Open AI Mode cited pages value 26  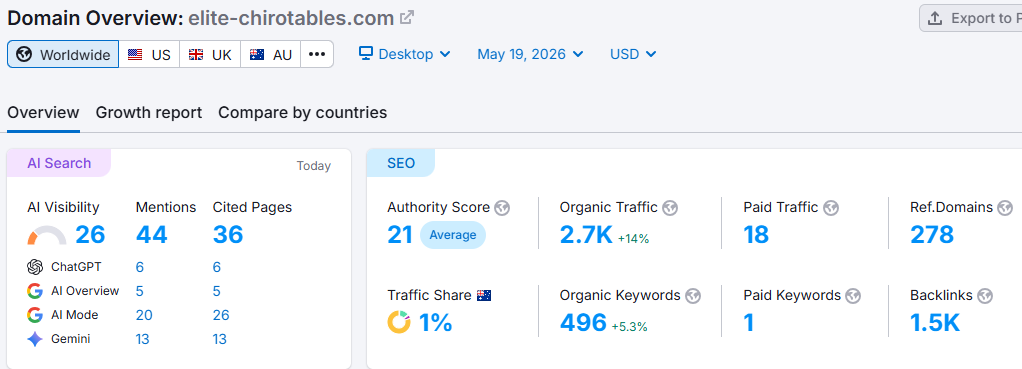point(221,316)
